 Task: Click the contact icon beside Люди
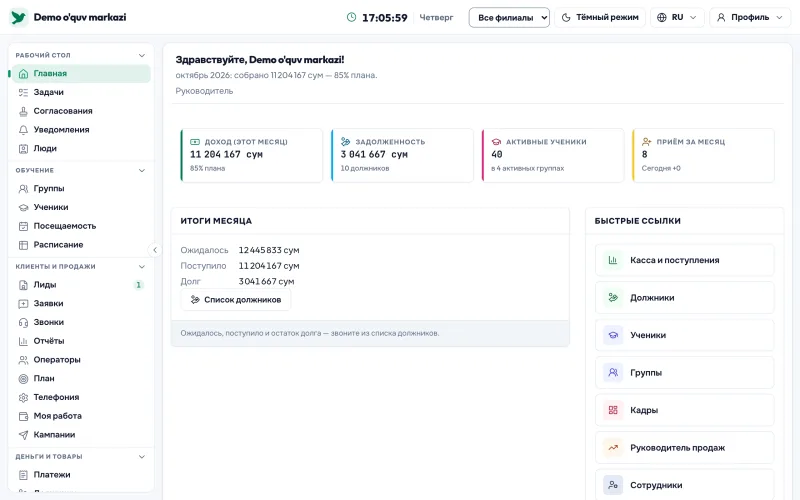point(23,149)
